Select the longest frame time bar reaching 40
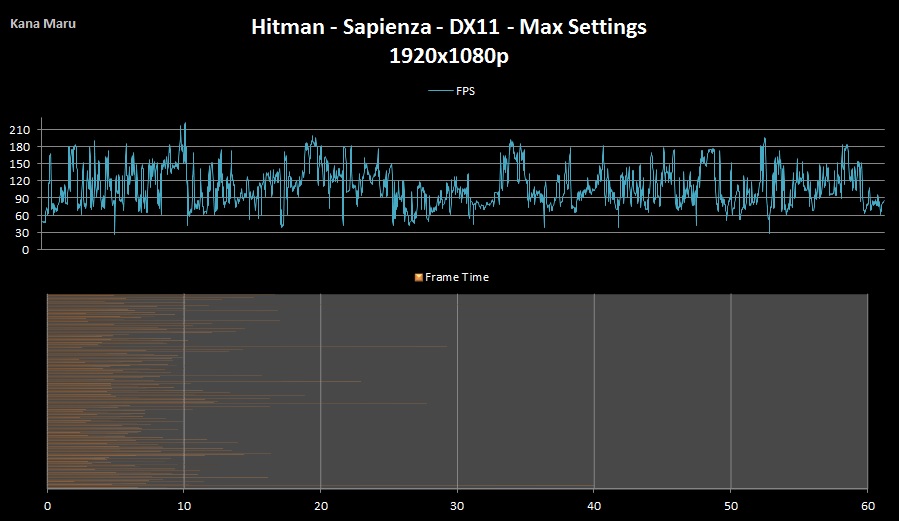 tap(320, 485)
